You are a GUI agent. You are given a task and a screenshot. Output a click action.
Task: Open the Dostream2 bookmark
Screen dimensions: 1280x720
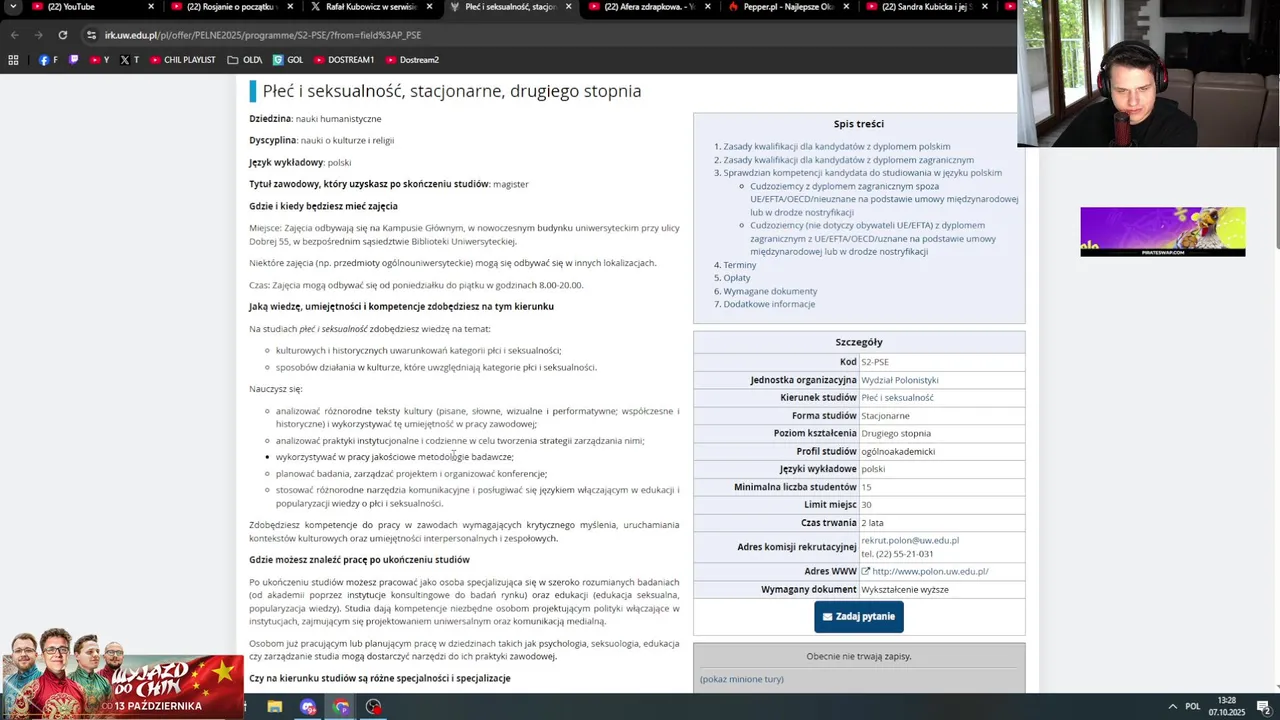412,60
